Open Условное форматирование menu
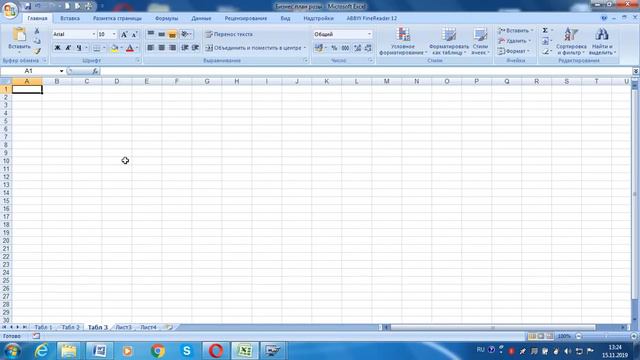Screen dimensions: 640x360 pos(403,41)
